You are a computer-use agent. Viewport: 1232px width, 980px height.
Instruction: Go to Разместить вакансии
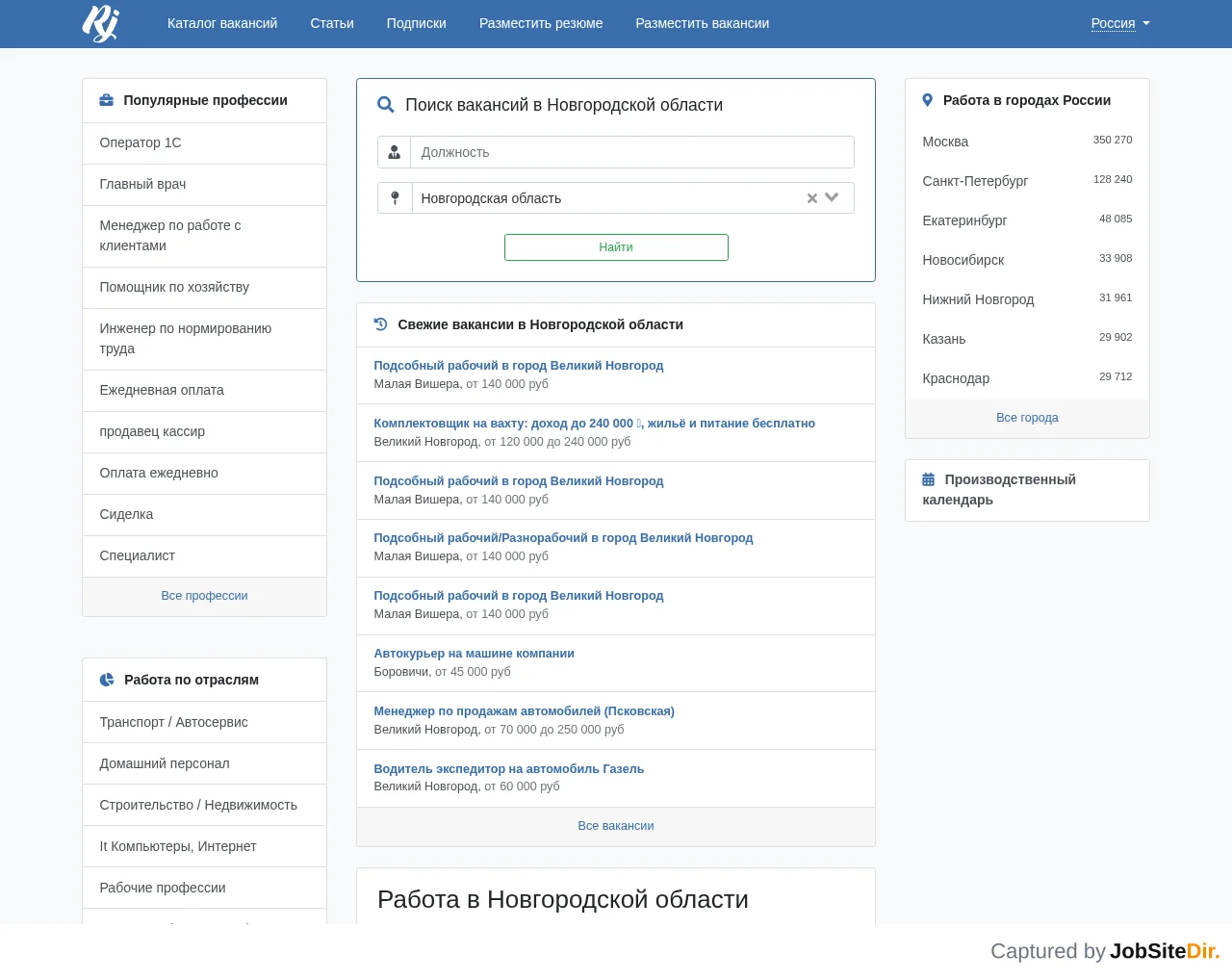703,23
